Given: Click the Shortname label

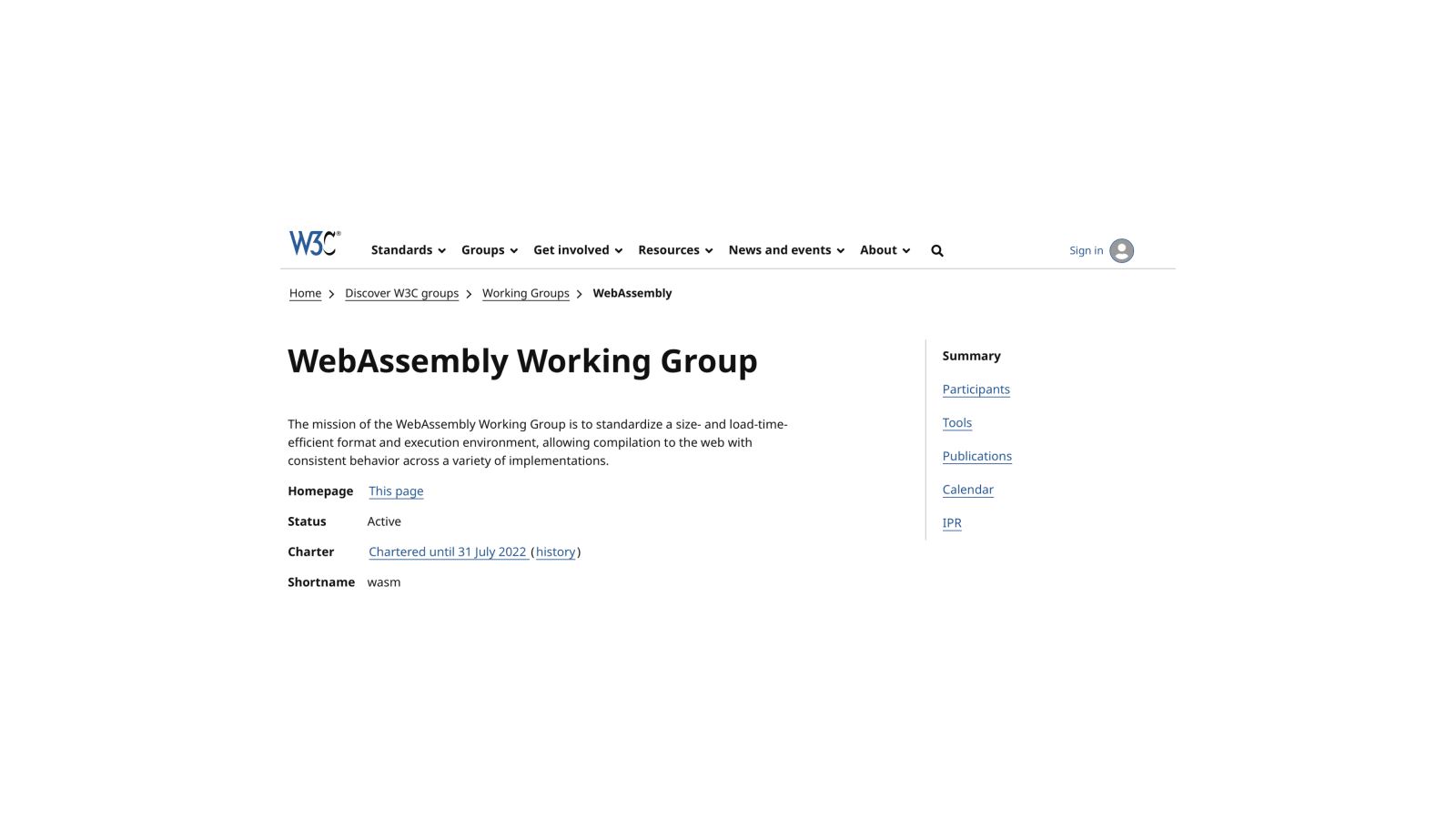Looking at the screenshot, I should tap(321, 582).
